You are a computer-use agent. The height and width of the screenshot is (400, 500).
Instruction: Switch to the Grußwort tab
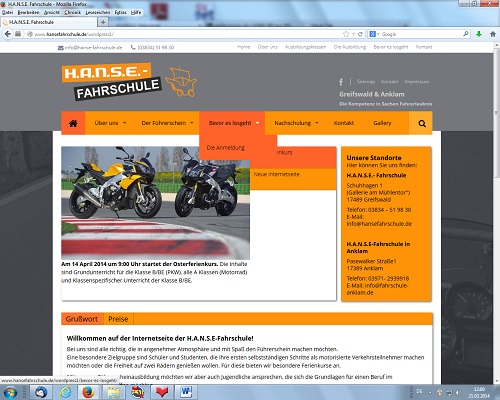click(x=82, y=319)
